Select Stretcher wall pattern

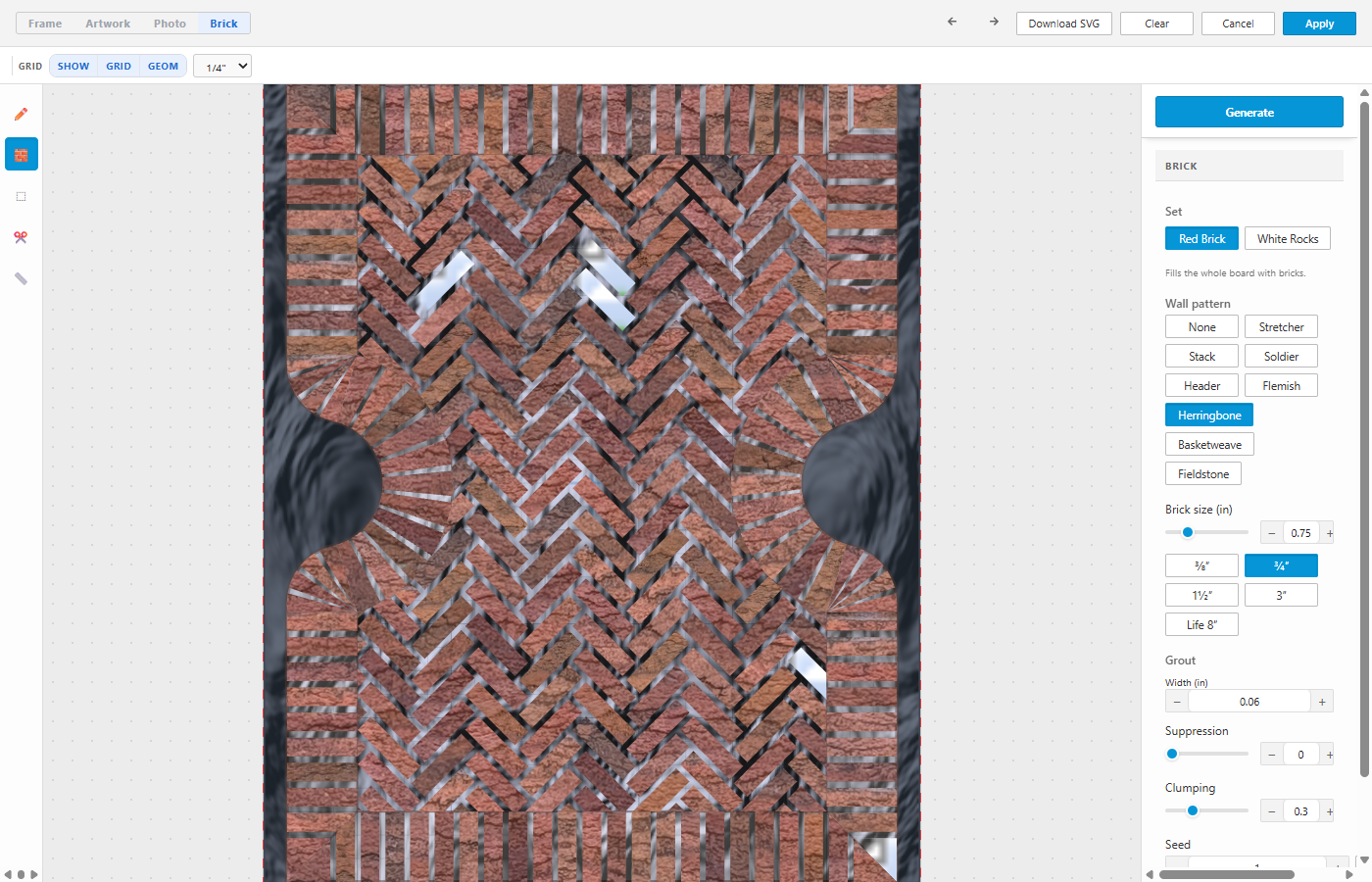pos(1281,327)
